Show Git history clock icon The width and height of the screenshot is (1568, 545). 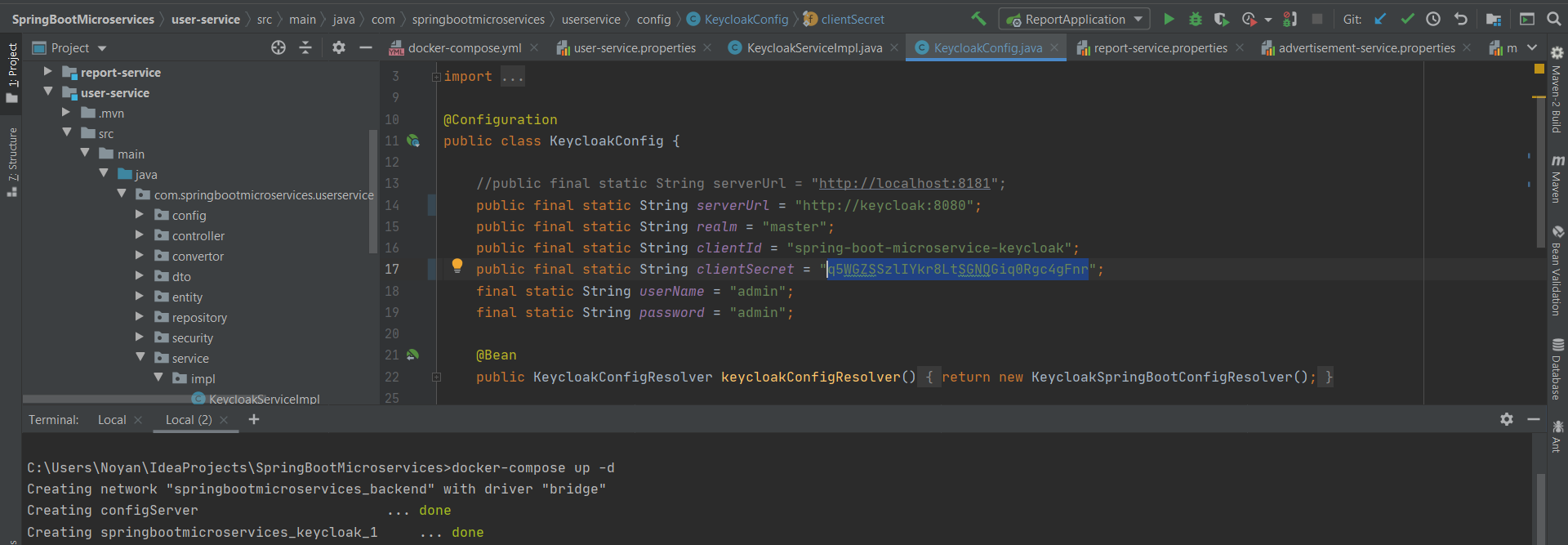(x=1433, y=19)
